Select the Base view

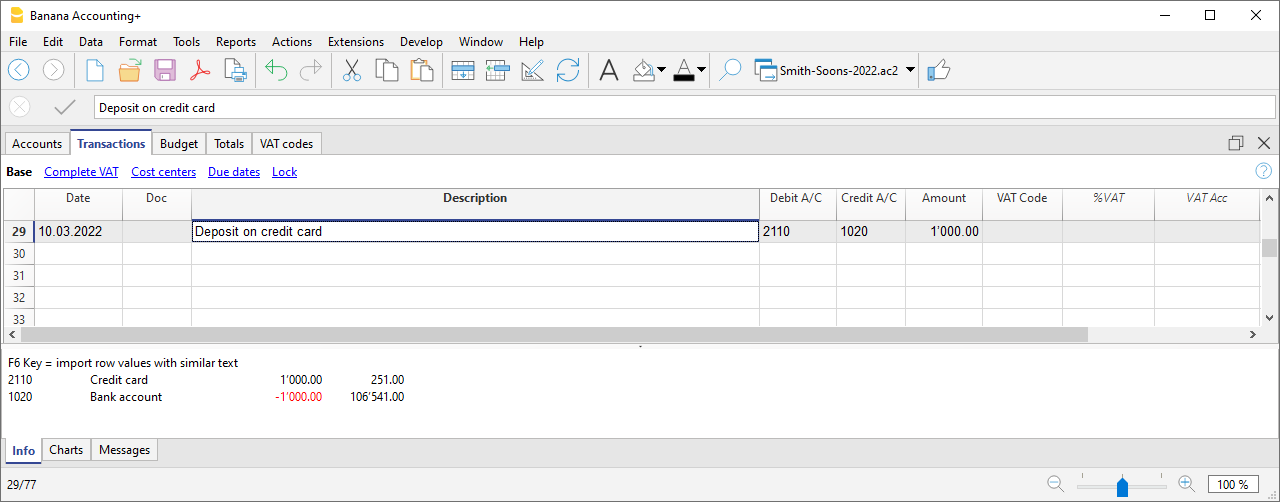19,172
